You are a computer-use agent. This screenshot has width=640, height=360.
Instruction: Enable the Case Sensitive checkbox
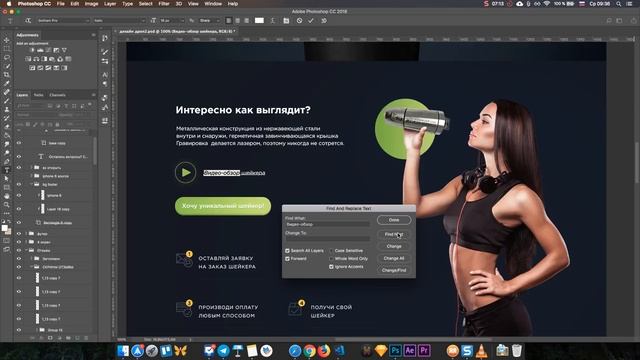pyautogui.click(x=331, y=251)
